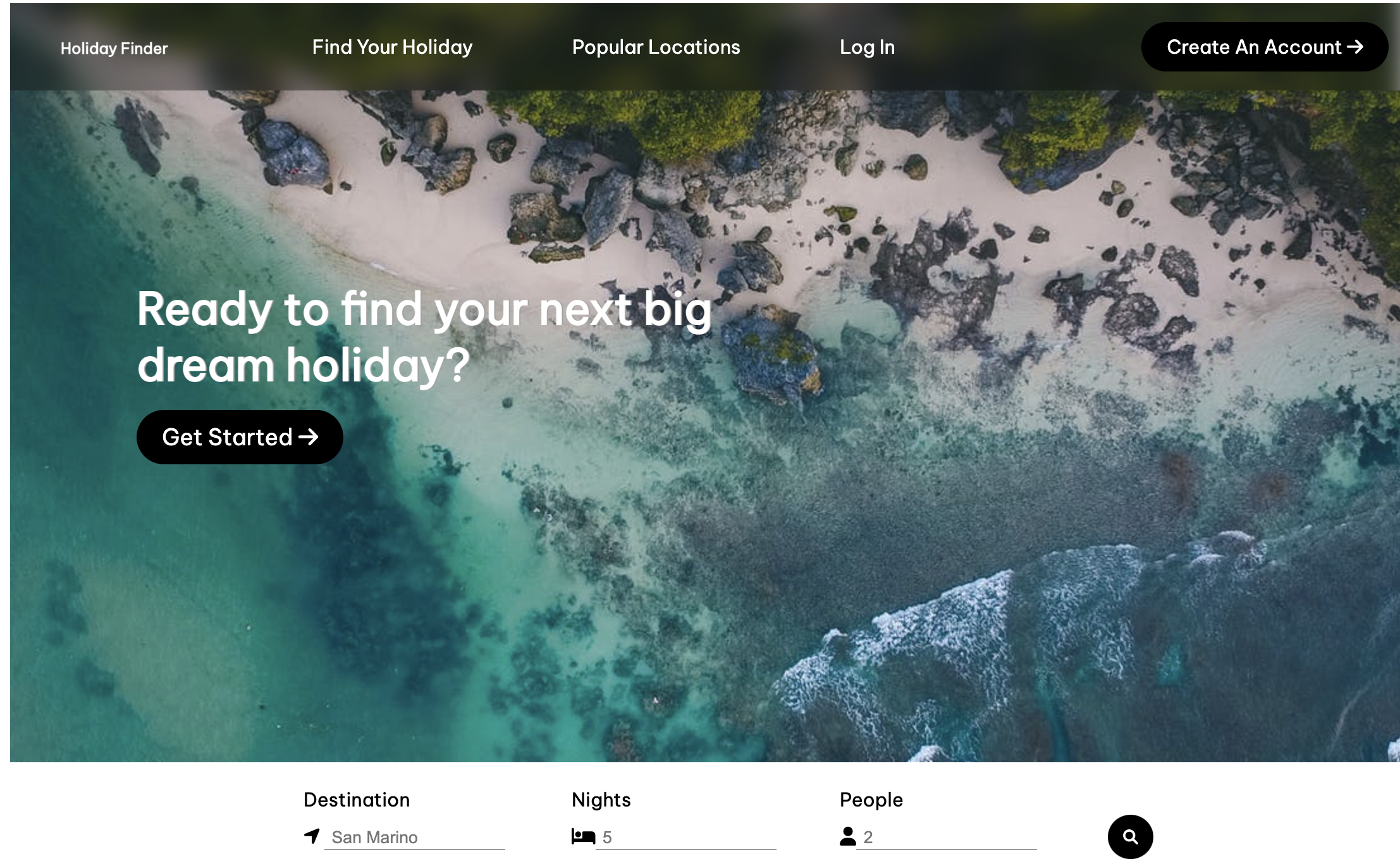This screenshot has height=866, width=1400.
Task: Click the arrow icon beside Get Started
Action: (x=308, y=437)
